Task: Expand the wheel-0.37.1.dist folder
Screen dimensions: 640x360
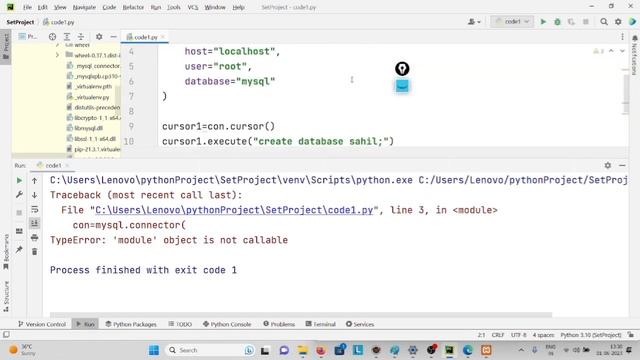Action: pos(57,55)
